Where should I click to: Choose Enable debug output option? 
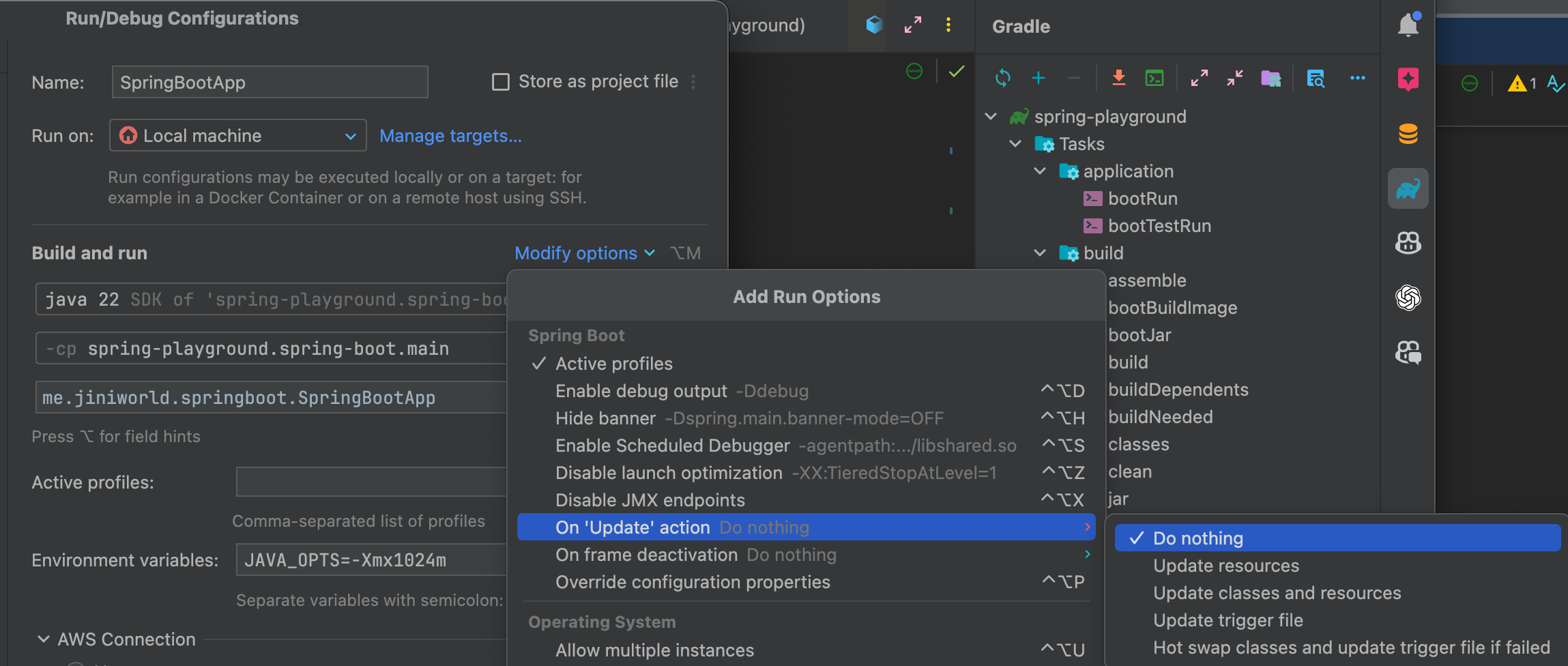[807, 391]
